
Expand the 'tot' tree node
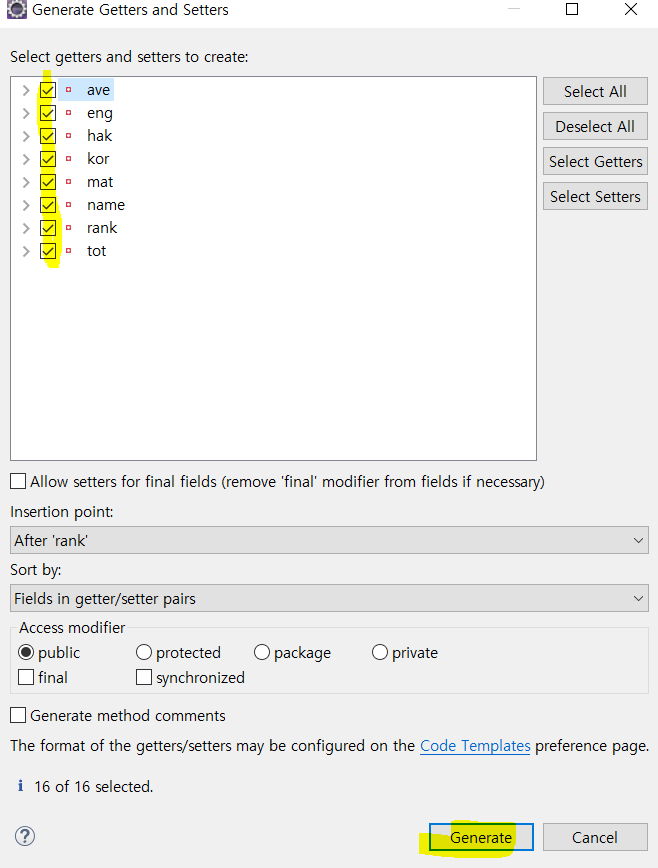point(25,251)
